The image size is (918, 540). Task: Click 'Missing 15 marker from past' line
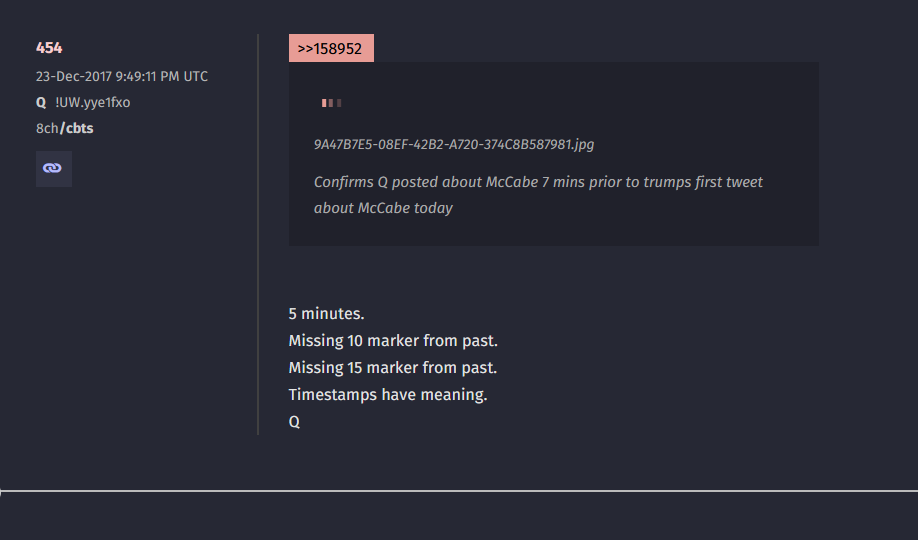click(x=392, y=368)
